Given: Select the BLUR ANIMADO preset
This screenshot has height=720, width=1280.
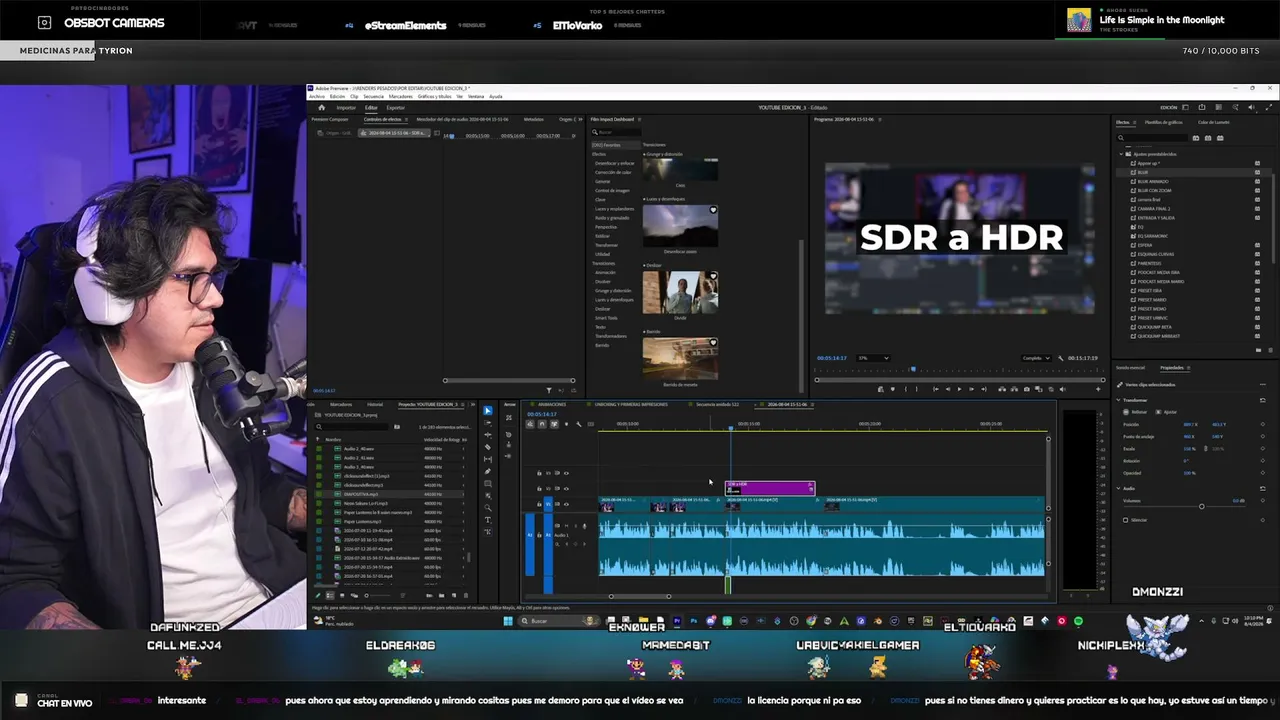Looking at the screenshot, I should tap(1152, 181).
